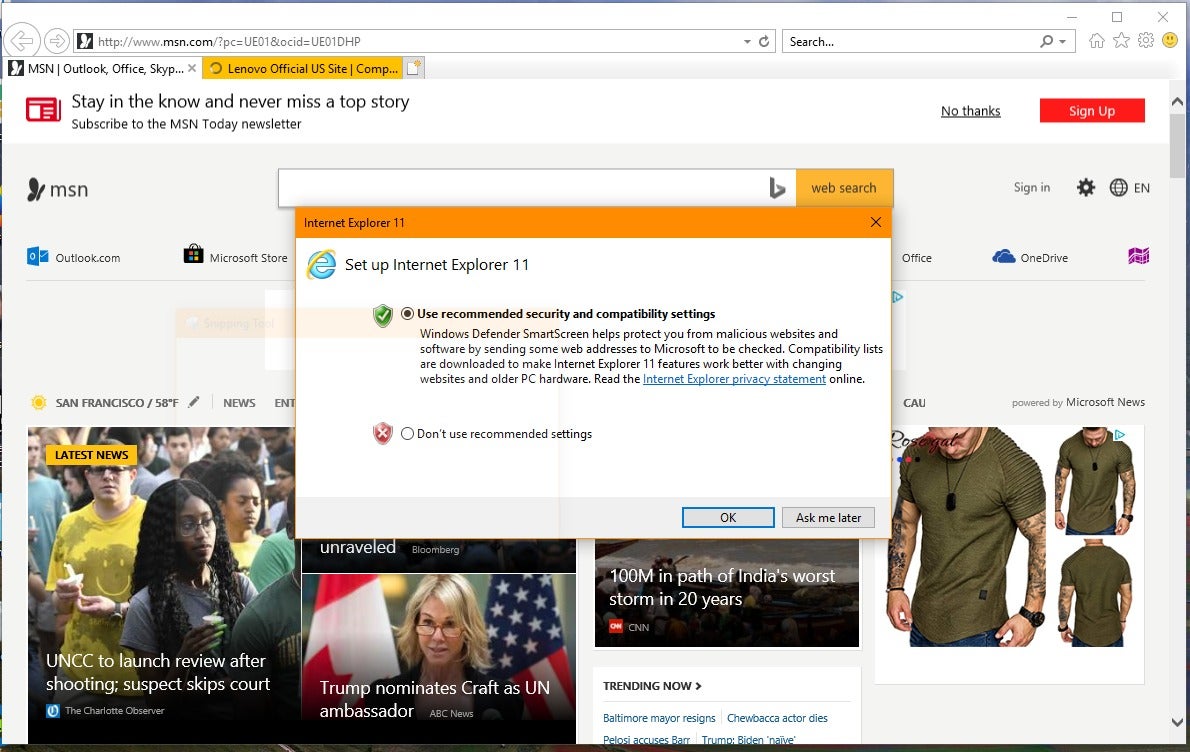Open the browser Home icon
The image size is (1190, 752).
(x=1096, y=41)
